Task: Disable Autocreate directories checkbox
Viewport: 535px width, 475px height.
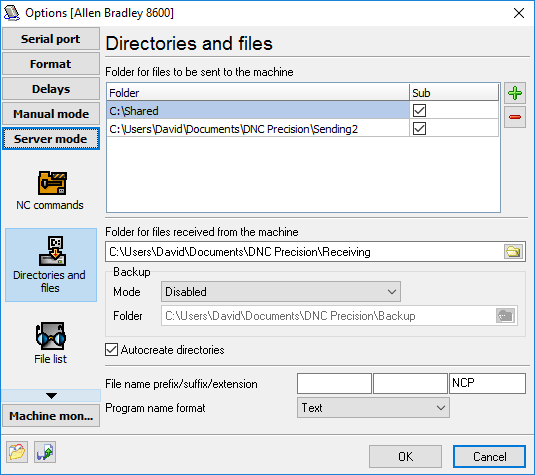Action: (112, 350)
